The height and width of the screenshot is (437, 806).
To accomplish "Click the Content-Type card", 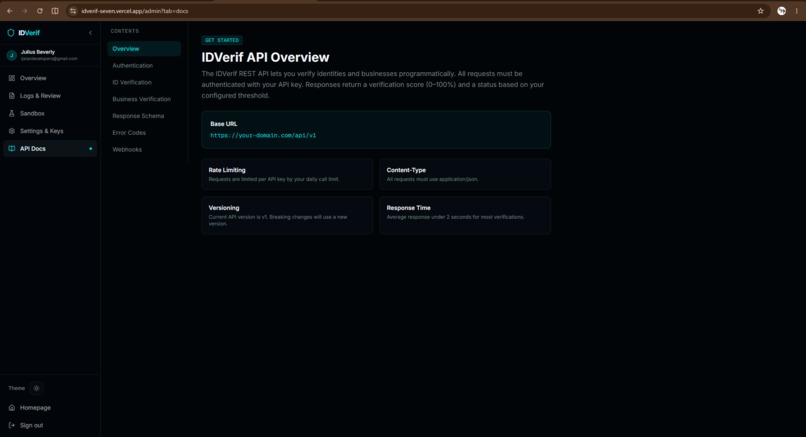I will coord(465,174).
